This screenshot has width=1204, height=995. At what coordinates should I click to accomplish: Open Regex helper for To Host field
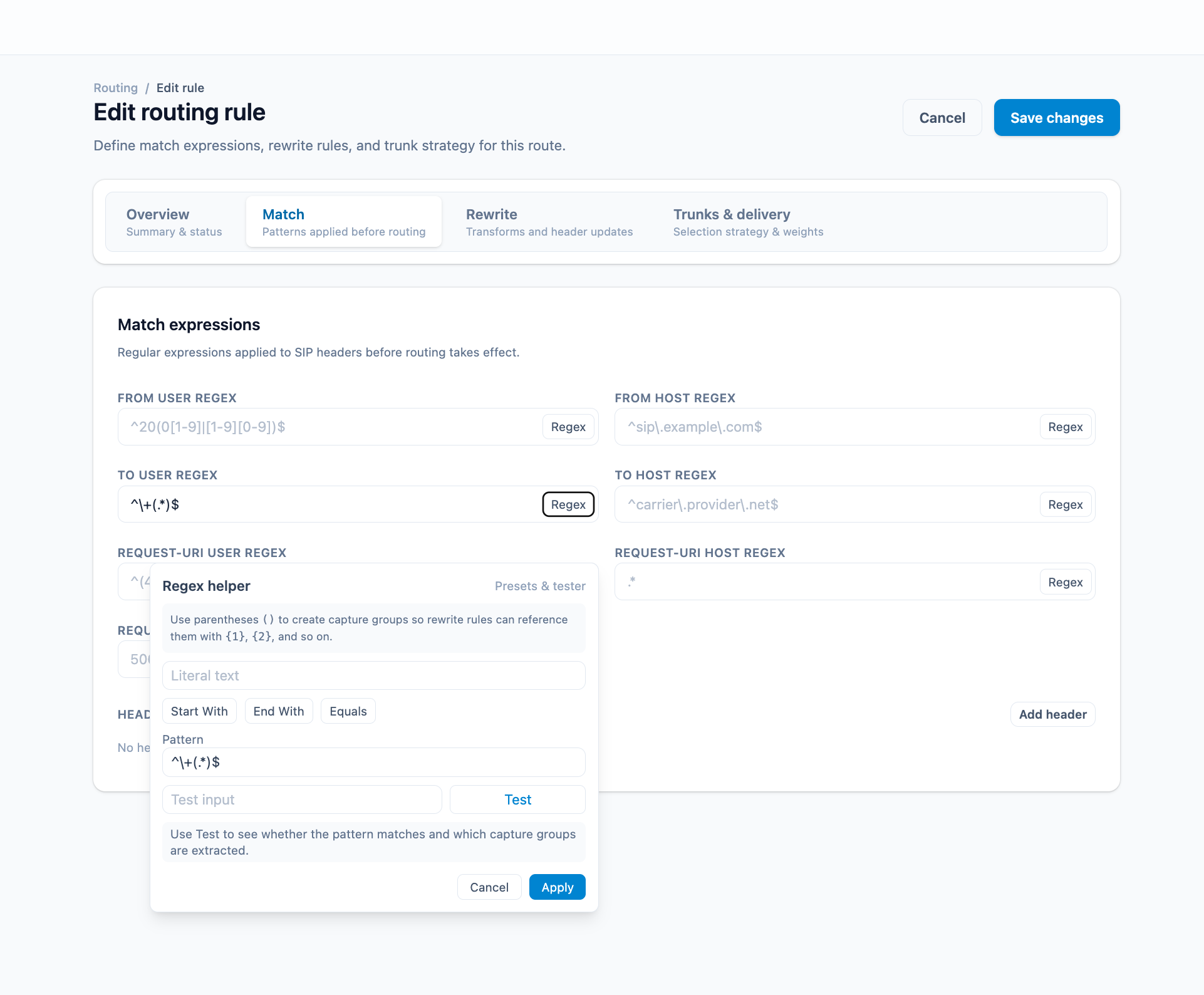click(x=1065, y=504)
